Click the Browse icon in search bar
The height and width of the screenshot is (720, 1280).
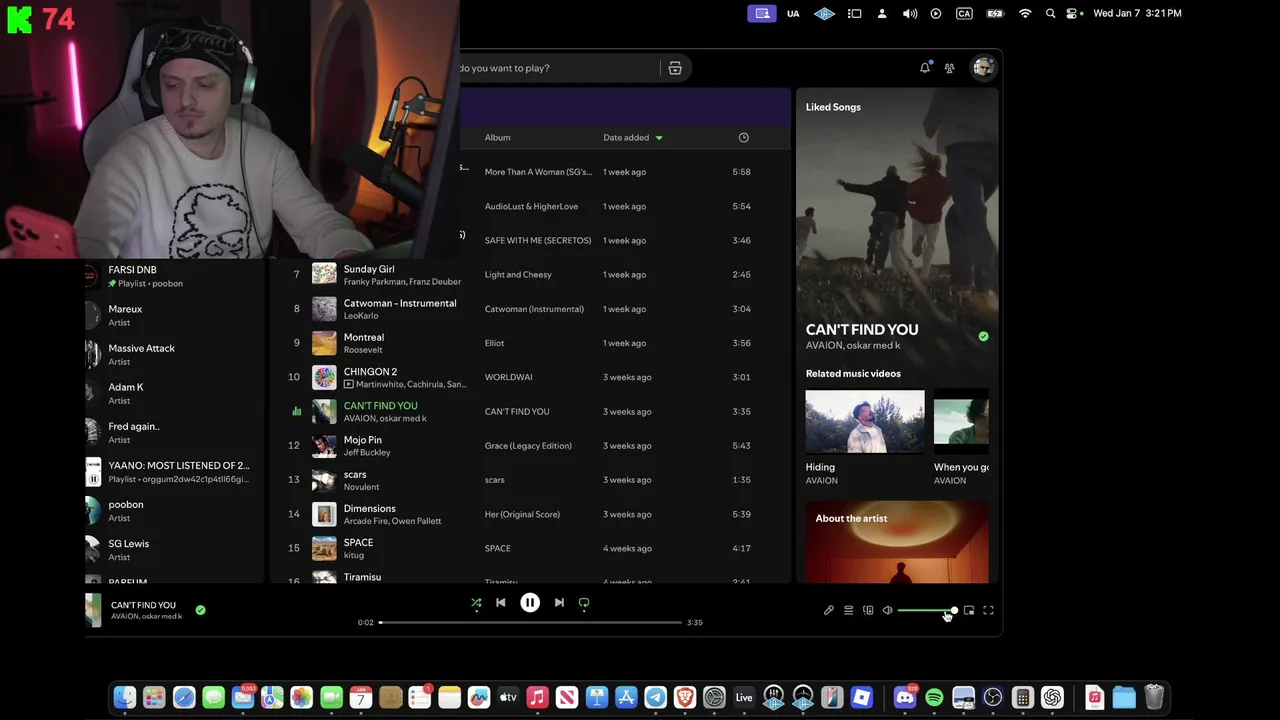pyautogui.click(x=675, y=68)
